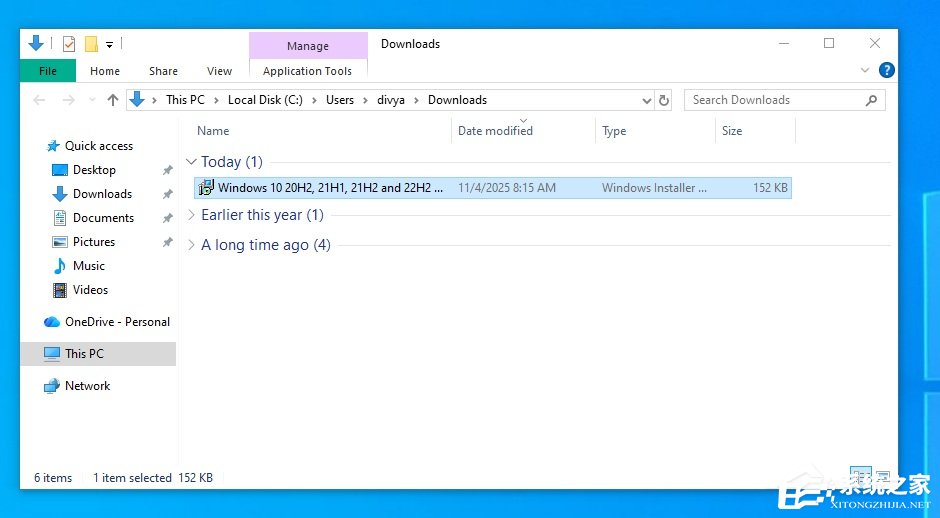Refresh the Downloads folder

664,100
